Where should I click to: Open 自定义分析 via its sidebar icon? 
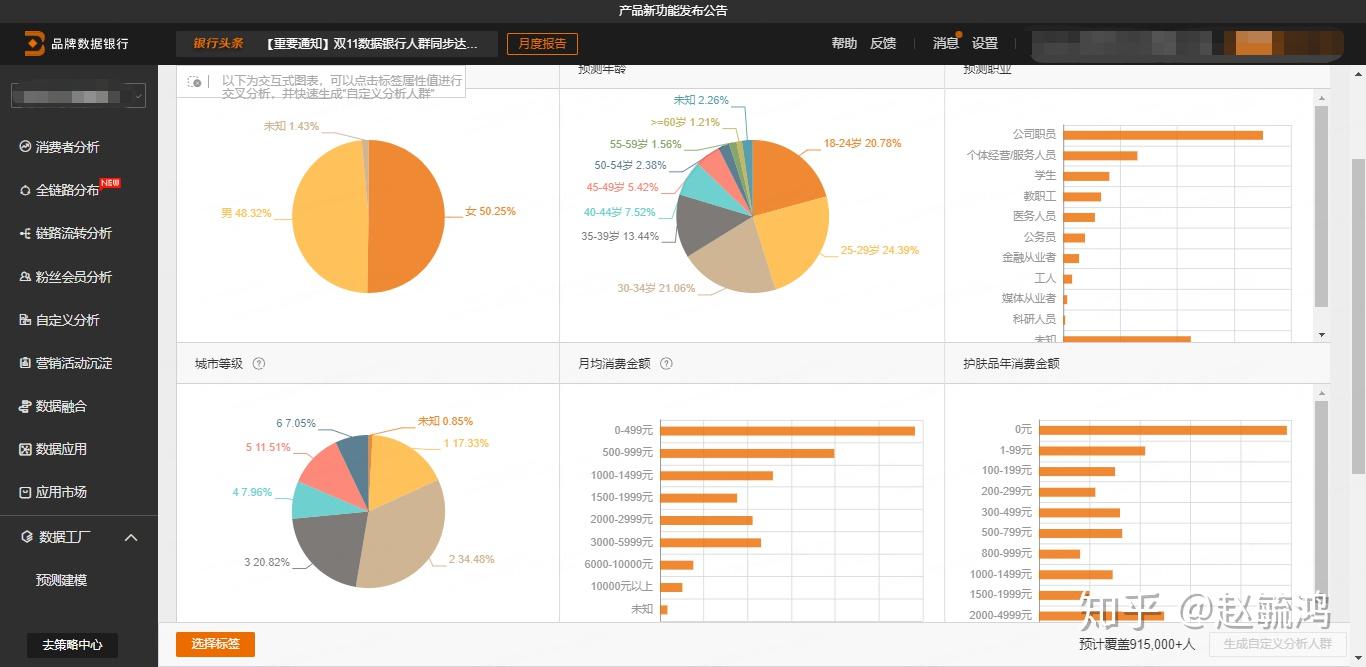click(x=26, y=320)
